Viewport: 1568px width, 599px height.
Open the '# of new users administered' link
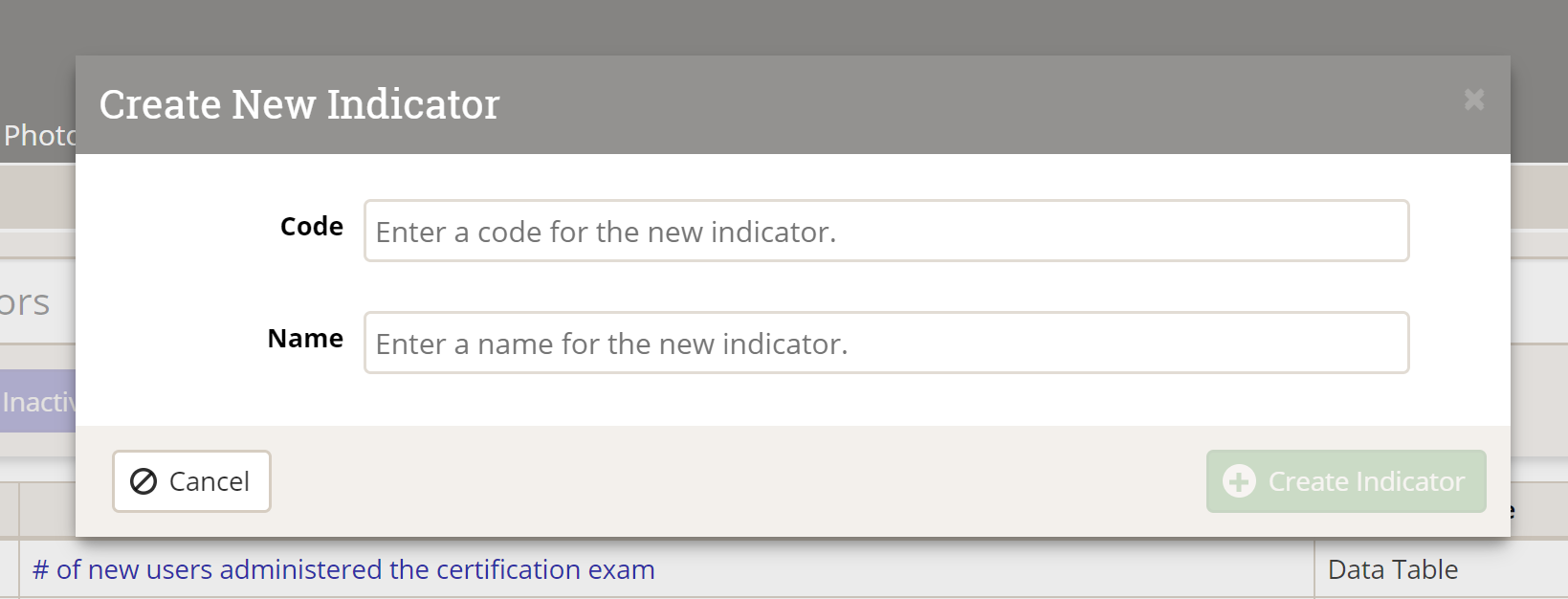tap(343, 570)
